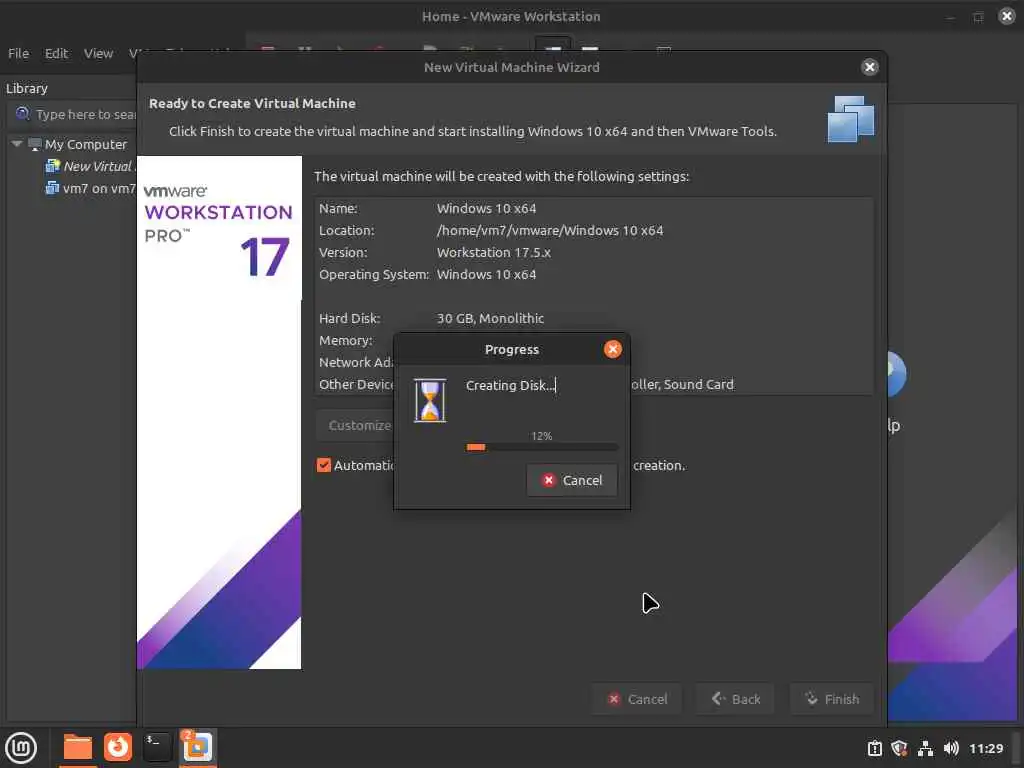This screenshot has height=768, width=1024.
Task: Select the New Virtual Machine library entry
Action: point(98,167)
